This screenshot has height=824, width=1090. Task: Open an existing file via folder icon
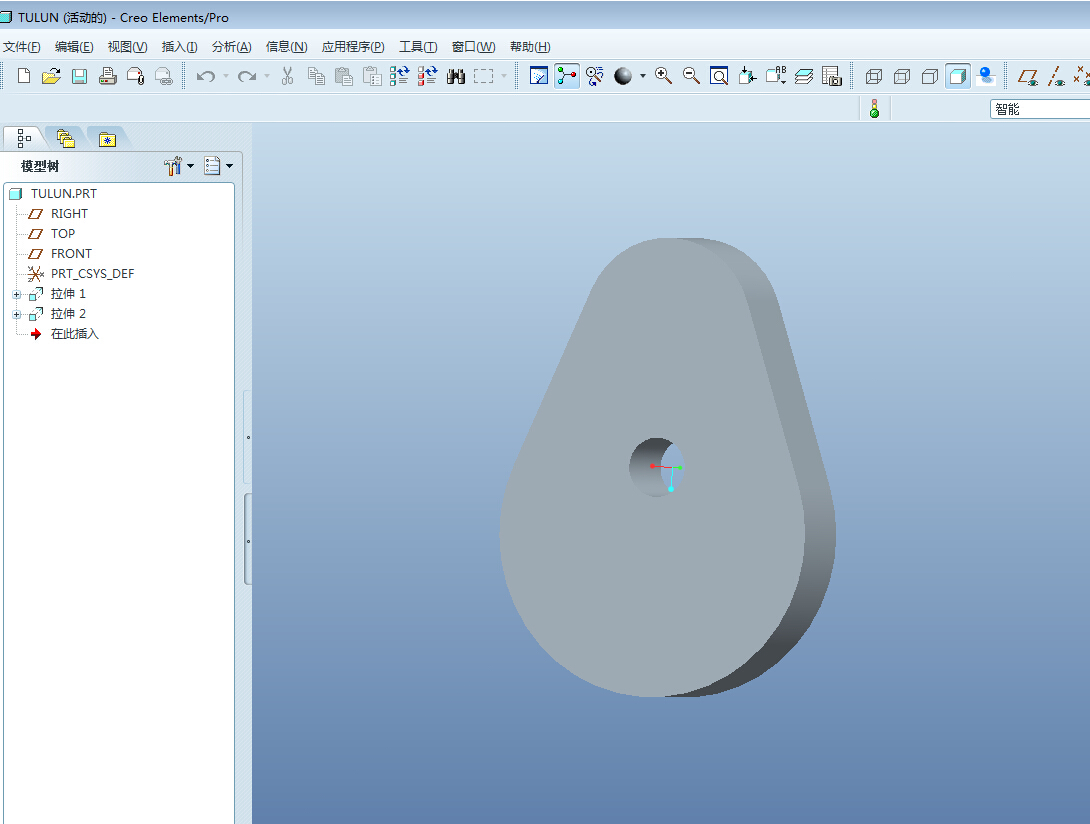[x=51, y=76]
